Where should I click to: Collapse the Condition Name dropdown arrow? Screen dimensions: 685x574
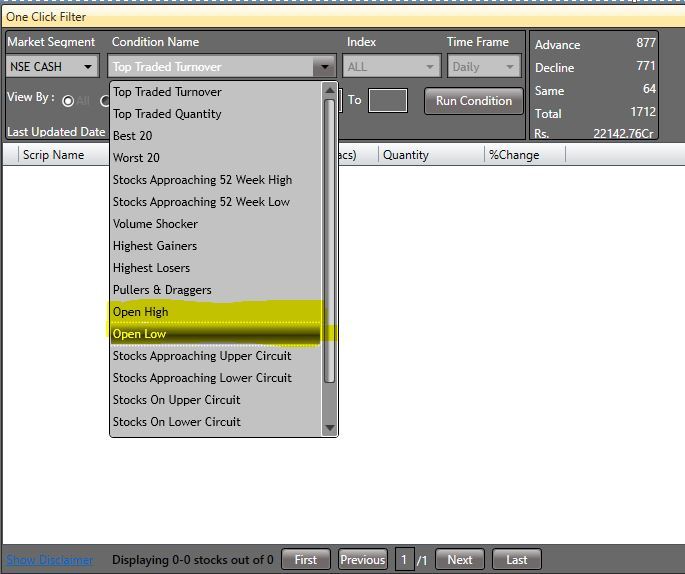point(323,67)
